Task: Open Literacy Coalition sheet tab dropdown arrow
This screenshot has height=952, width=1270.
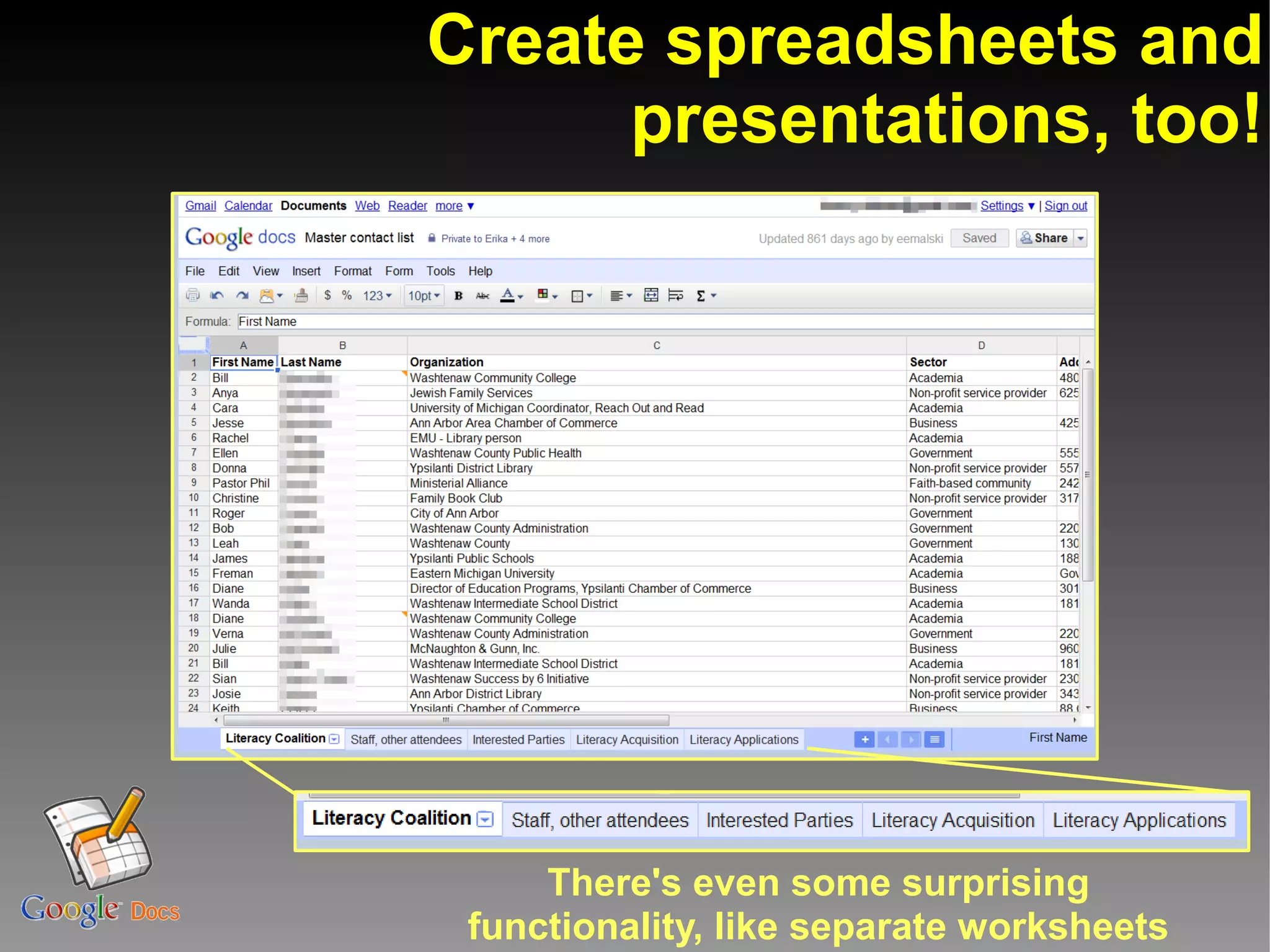Action: pos(334,739)
